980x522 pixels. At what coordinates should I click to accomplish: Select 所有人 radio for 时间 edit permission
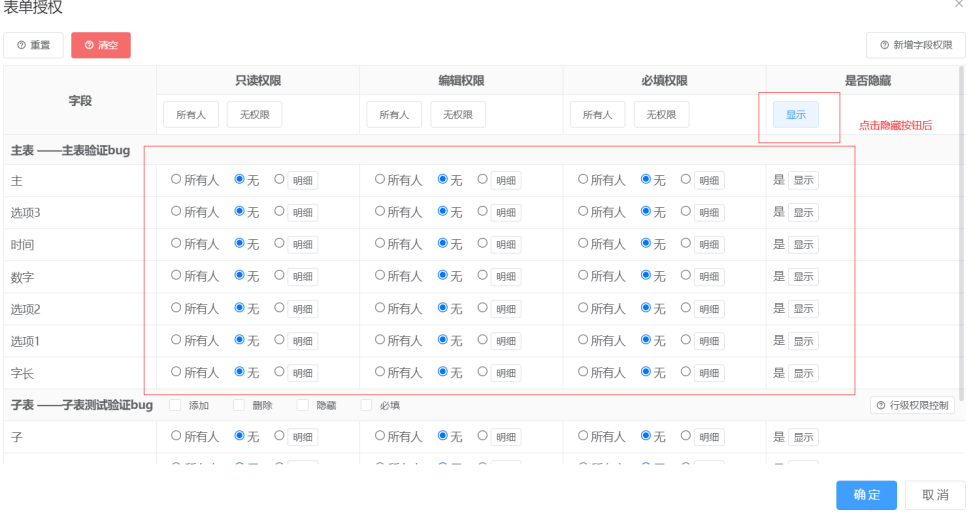(381, 244)
